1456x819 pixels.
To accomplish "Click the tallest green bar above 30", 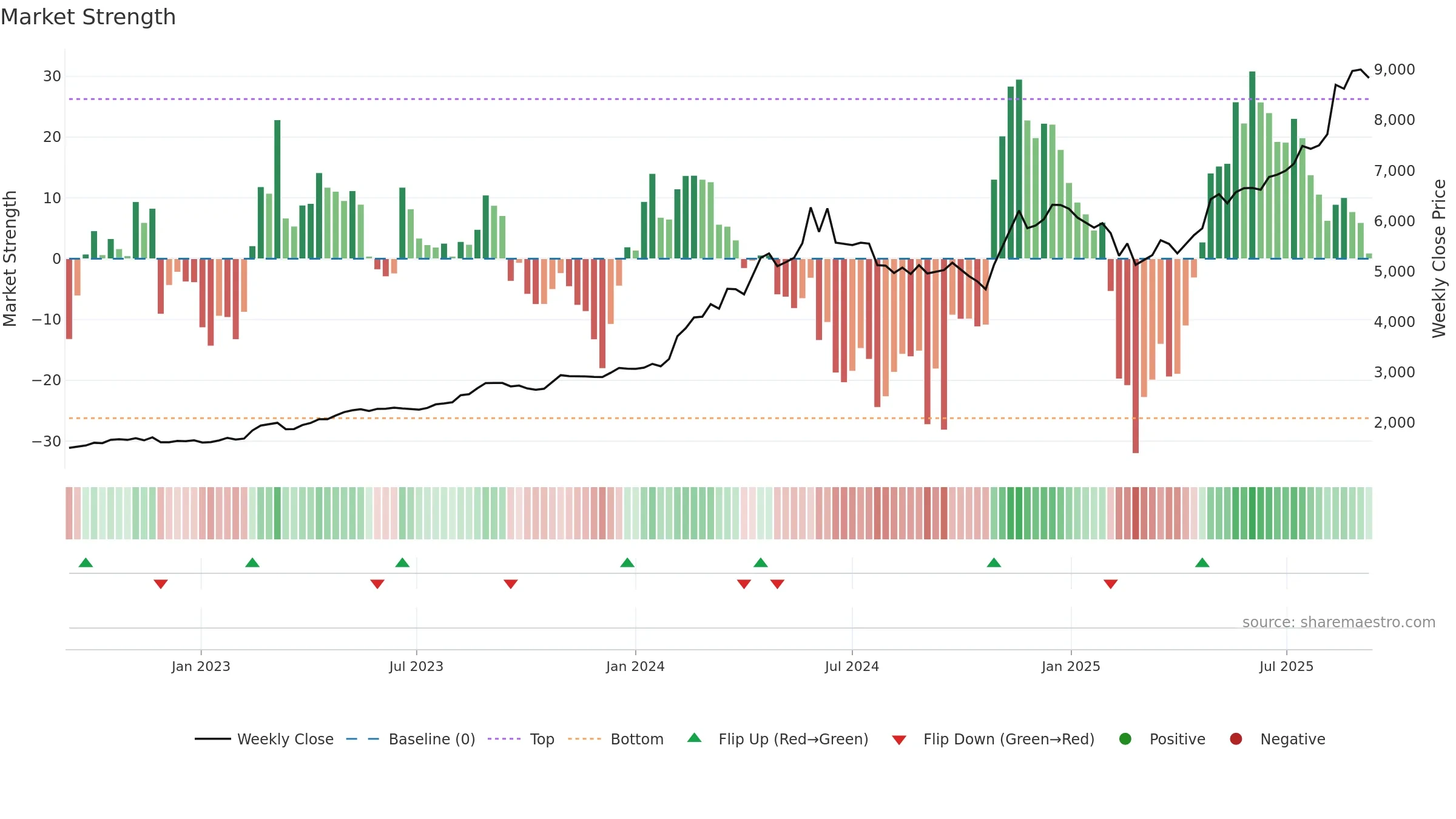I will point(1252,165).
